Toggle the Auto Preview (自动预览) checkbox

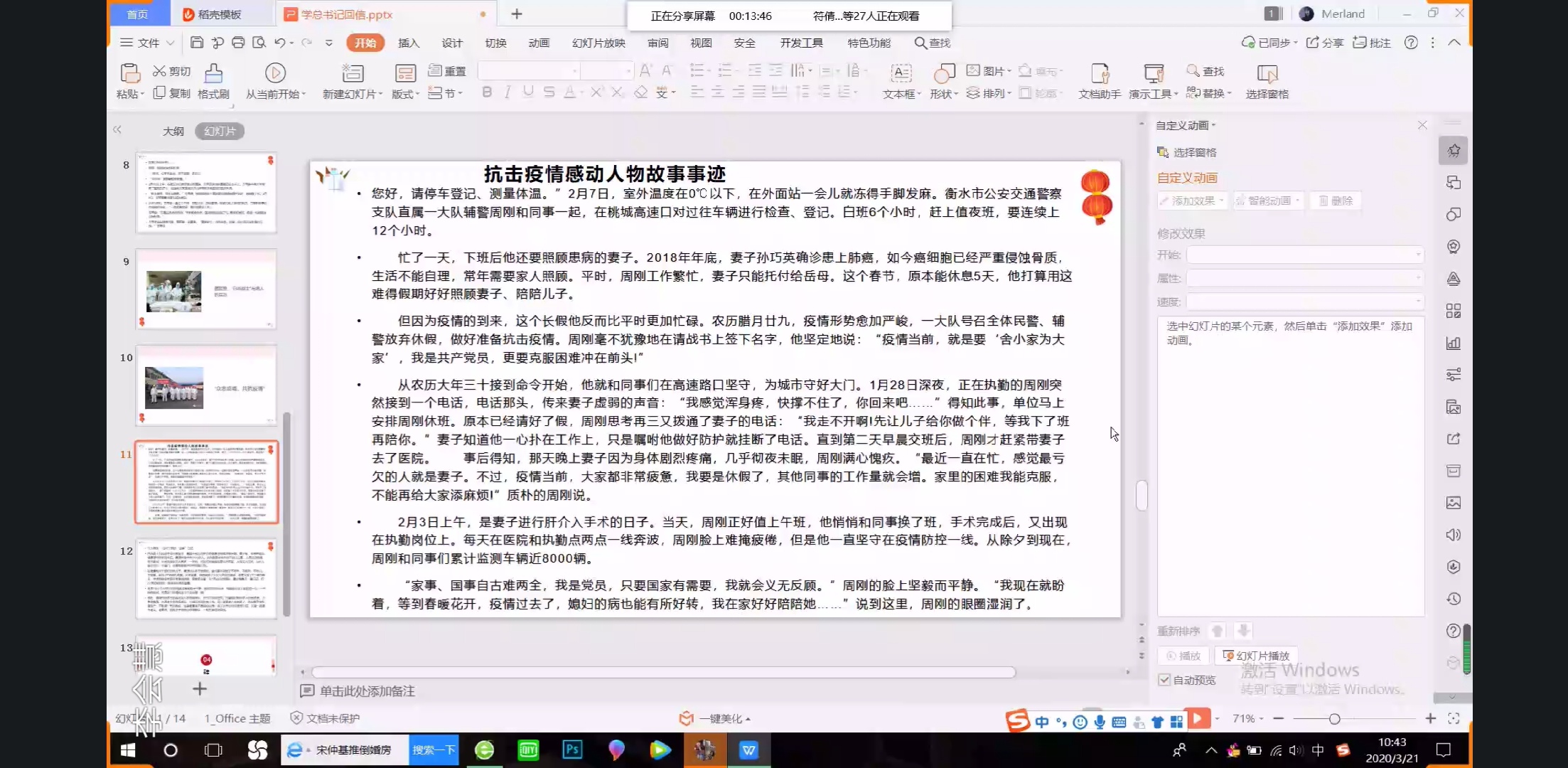click(1164, 680)
